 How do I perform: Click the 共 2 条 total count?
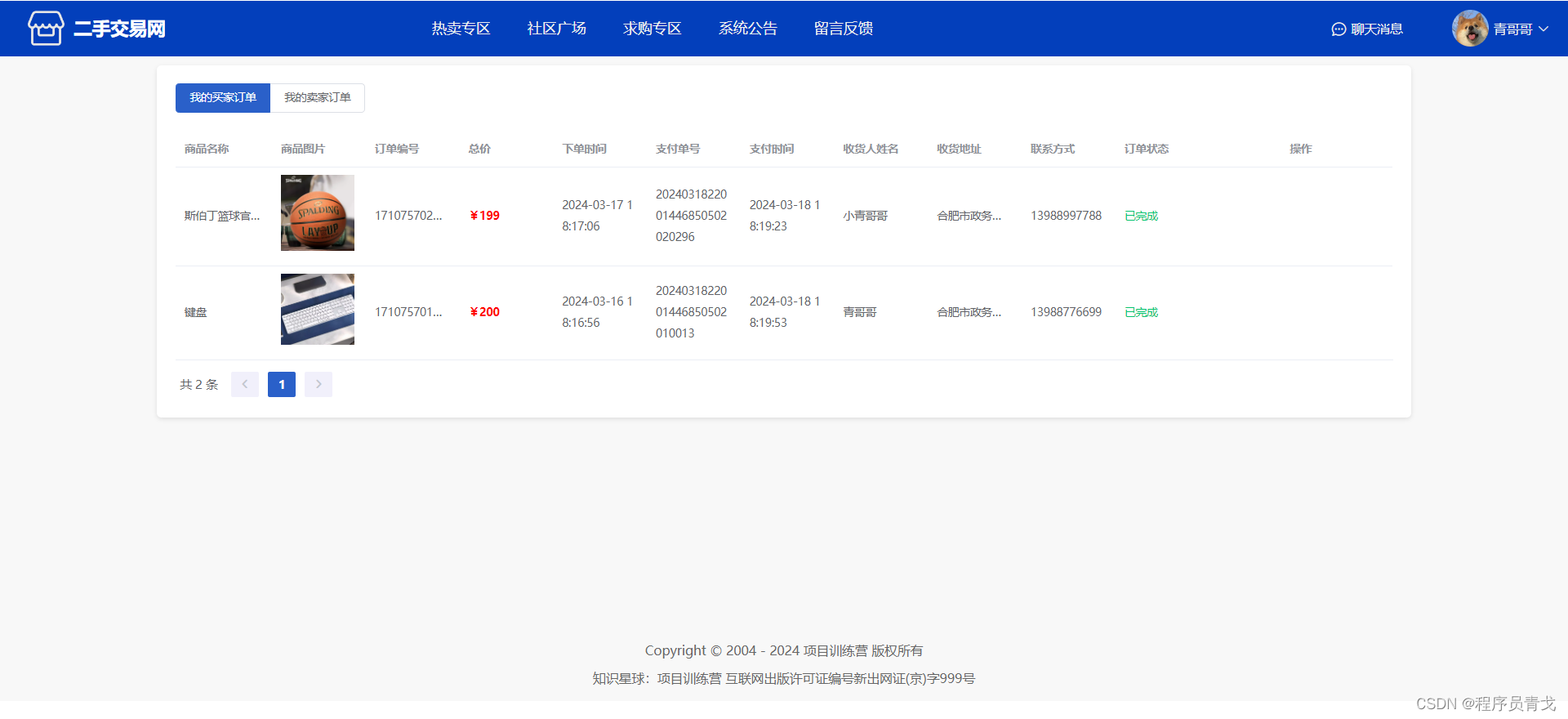click(199, 384)
